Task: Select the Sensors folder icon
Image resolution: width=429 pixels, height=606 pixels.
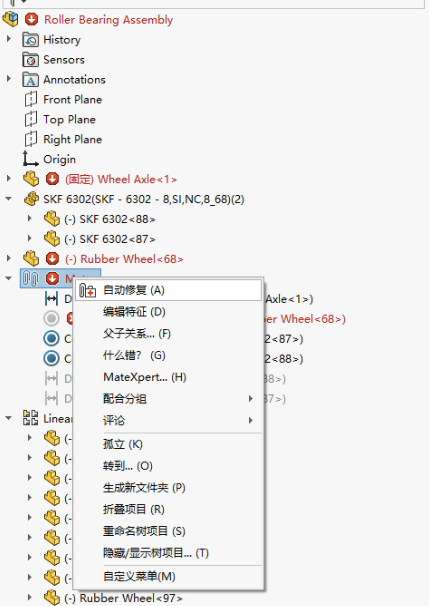Action: click(31, 60)
